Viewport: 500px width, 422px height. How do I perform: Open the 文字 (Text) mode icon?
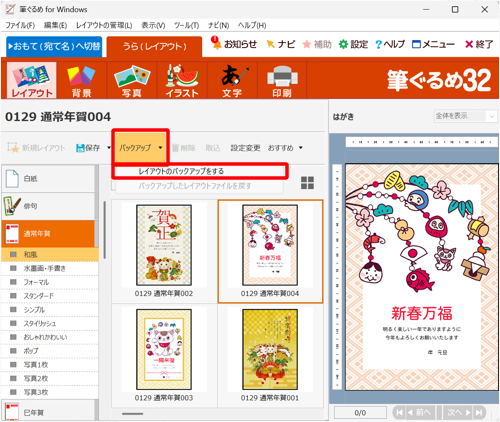pos(232,80)
